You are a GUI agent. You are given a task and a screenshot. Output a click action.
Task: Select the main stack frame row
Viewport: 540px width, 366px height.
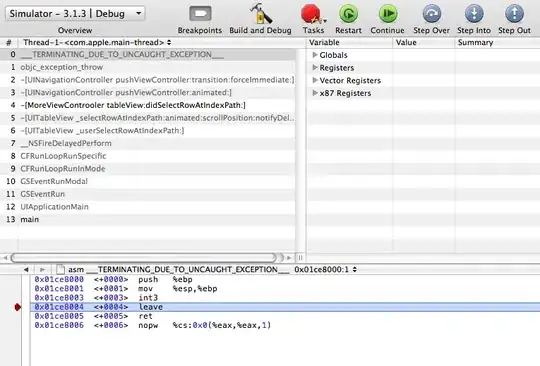147,220
